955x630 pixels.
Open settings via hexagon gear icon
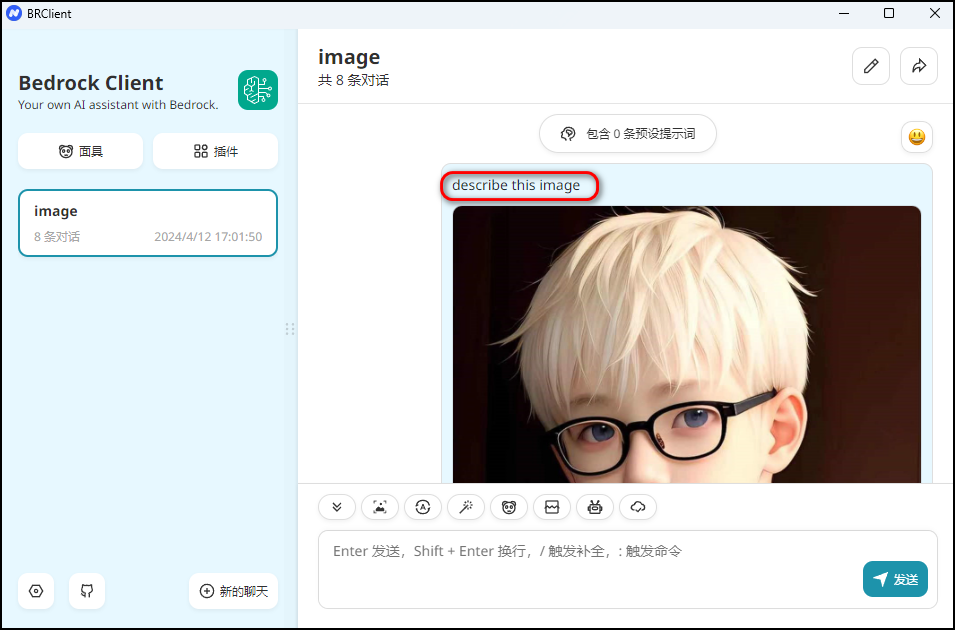point(36,591)
